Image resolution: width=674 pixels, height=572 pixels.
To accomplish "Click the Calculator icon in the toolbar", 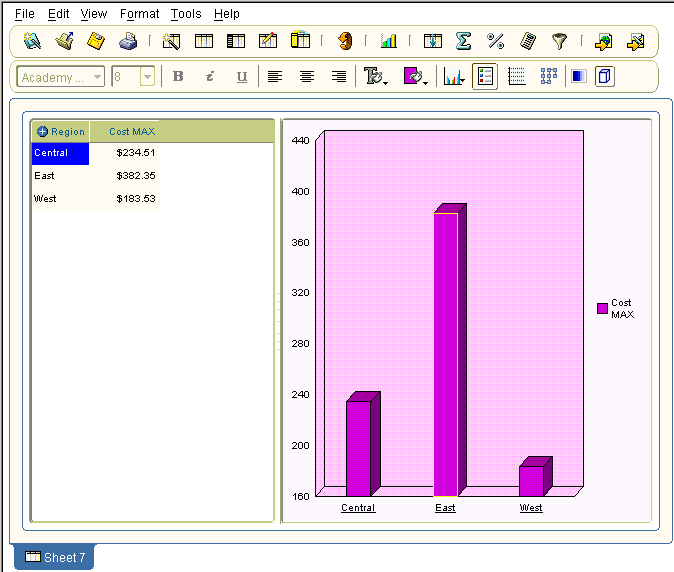I will pos(528,41).
